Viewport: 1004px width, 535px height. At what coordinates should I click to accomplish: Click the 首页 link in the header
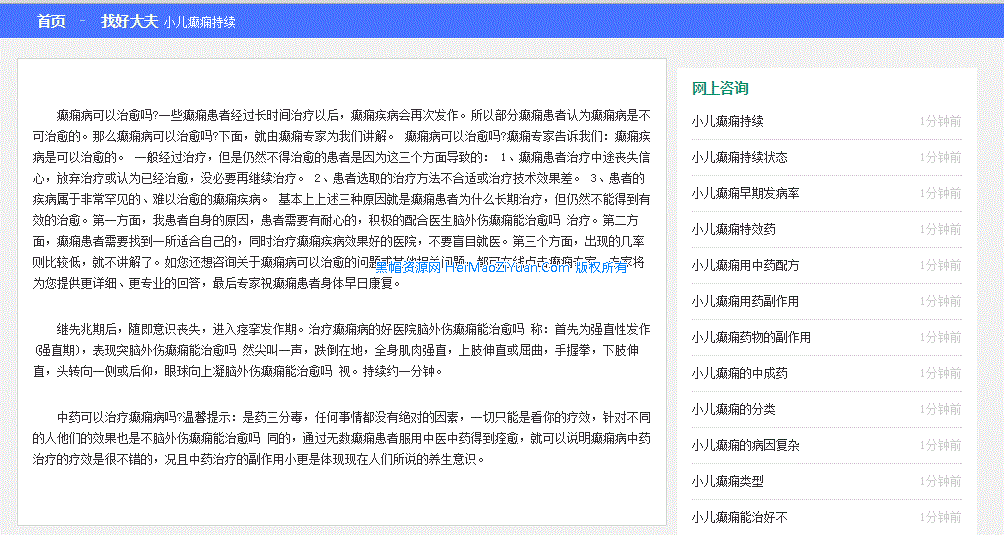click(51, 21)
